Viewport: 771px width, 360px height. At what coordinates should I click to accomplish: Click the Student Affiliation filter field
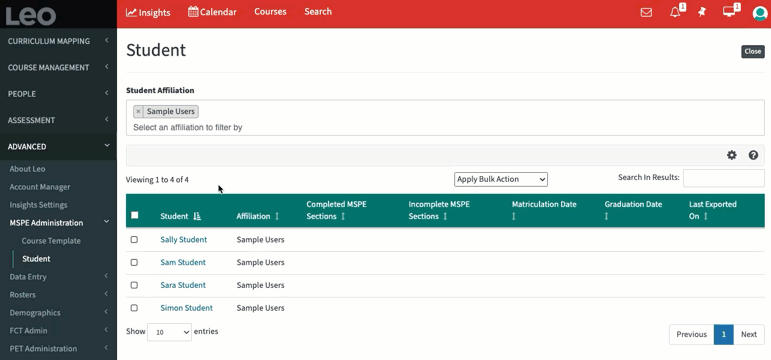click(445, 118)
